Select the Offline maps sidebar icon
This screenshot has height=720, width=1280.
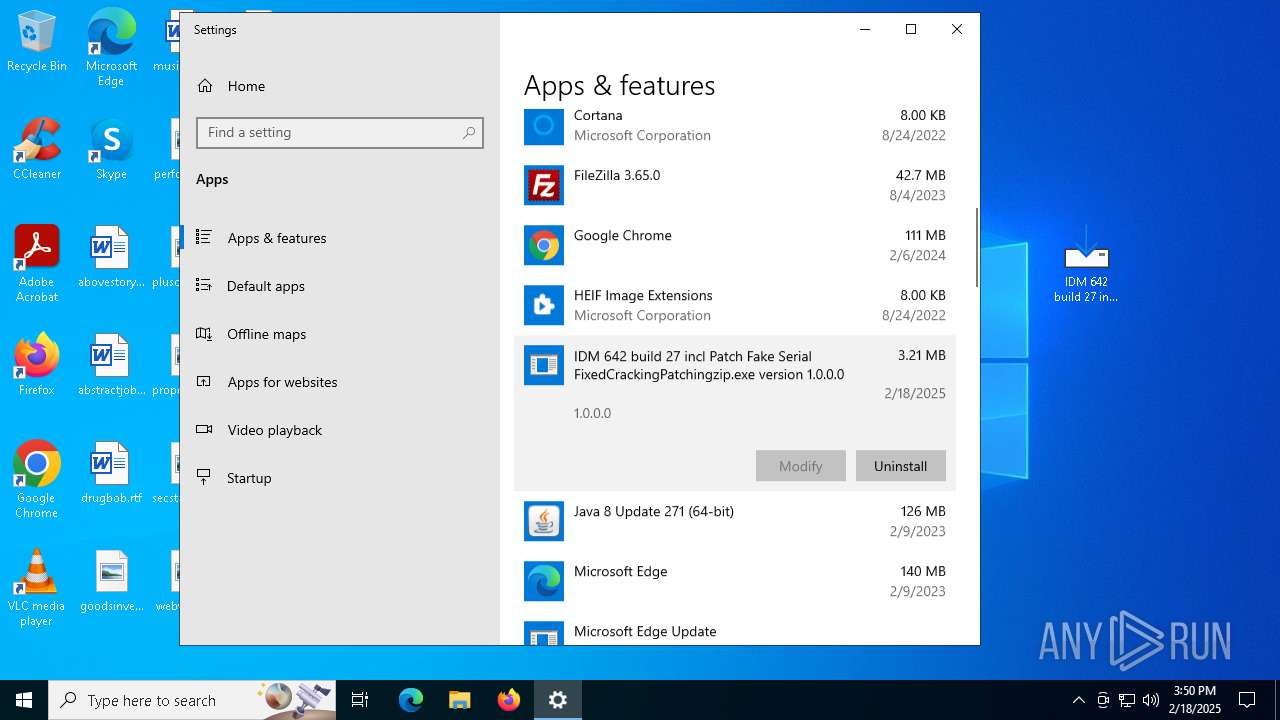pyautogui.click(x=204, y=334)
